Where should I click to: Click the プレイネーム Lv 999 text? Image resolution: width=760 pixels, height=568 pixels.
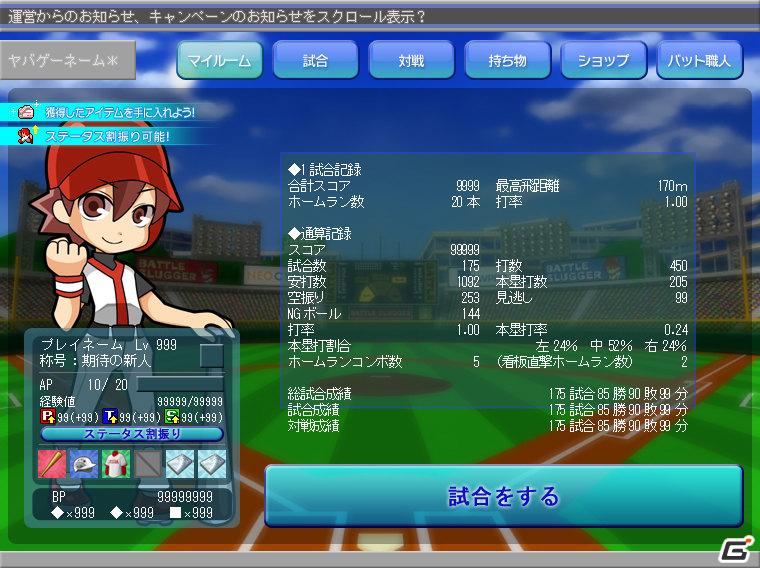pos(109,345)
